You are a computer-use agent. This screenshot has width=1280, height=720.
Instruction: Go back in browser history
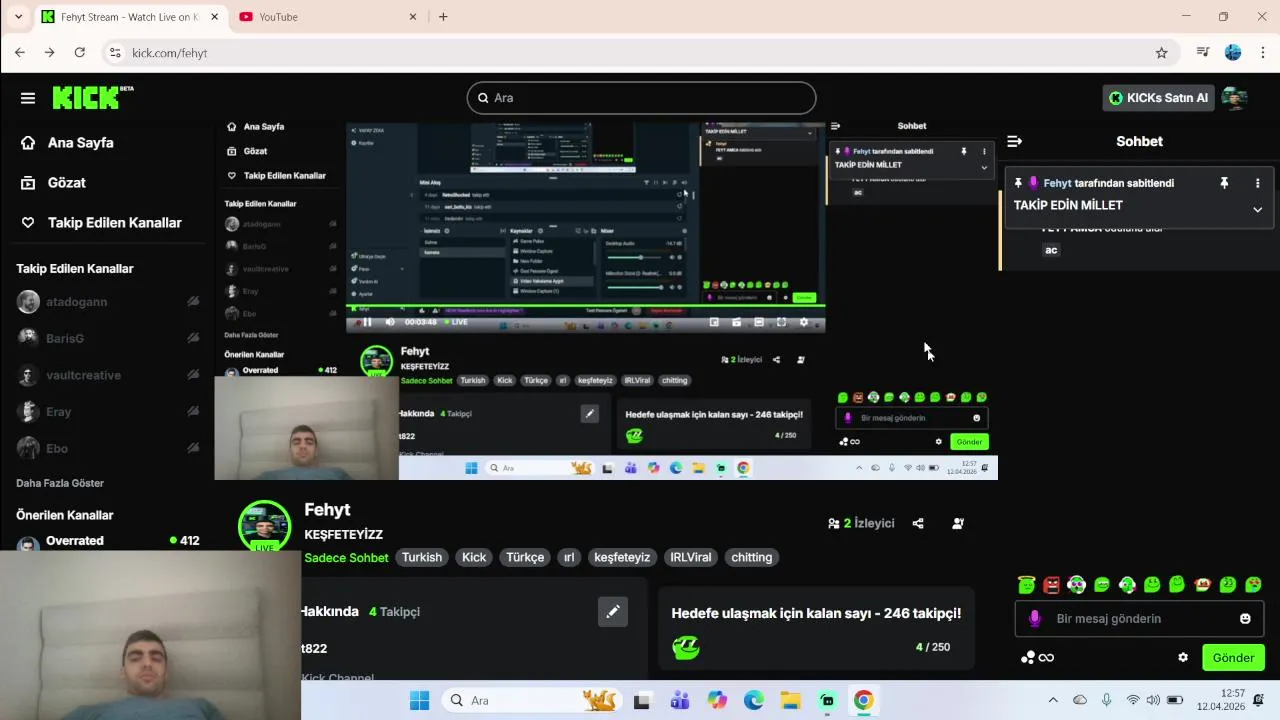[20, 53]
